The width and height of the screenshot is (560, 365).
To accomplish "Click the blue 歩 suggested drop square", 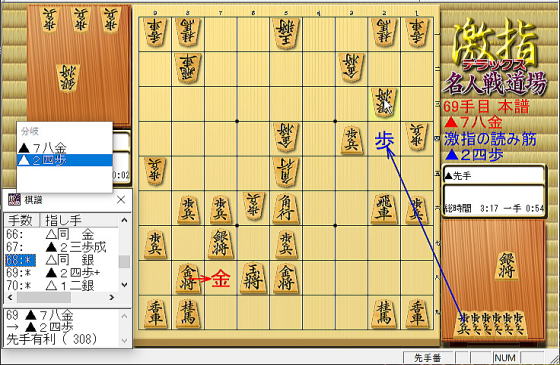I will click(385, 140).
